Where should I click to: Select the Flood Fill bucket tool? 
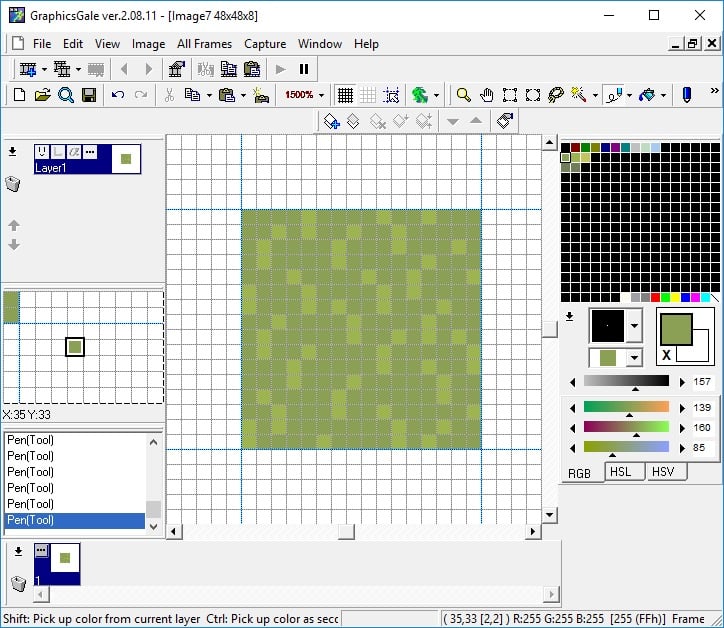(647, 95)
